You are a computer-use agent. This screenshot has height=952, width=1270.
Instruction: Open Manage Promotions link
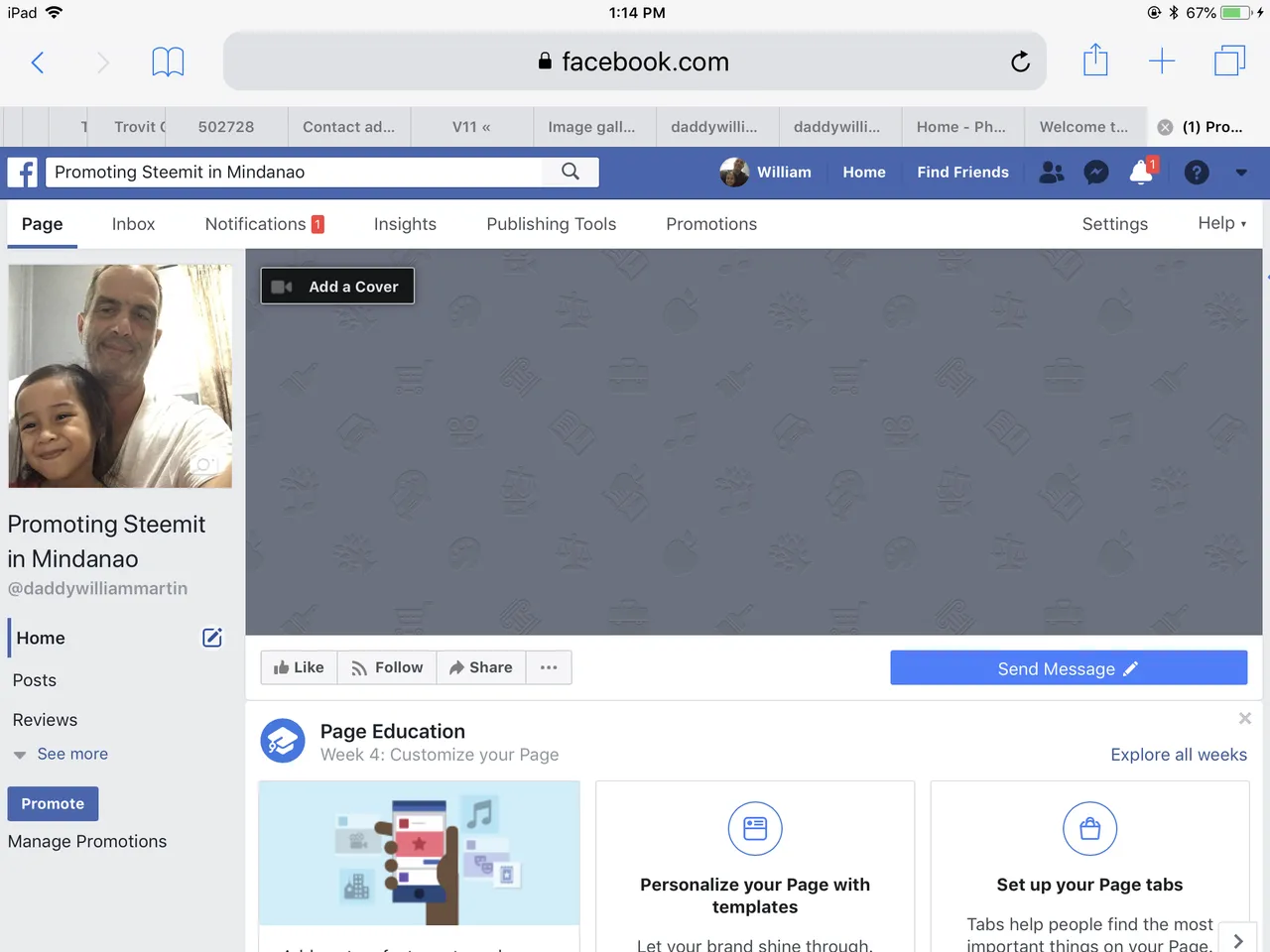pyautogui.click(x=87, y=842)
